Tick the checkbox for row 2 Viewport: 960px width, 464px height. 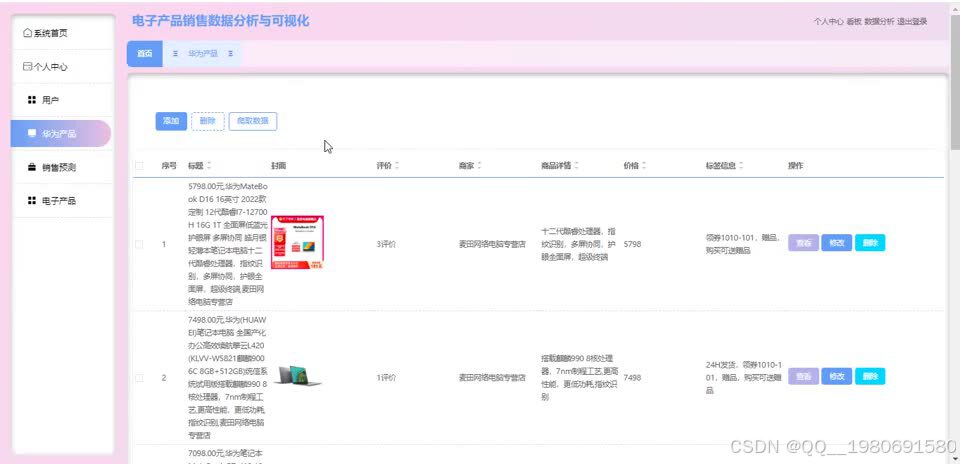click(x=139, y=378)
